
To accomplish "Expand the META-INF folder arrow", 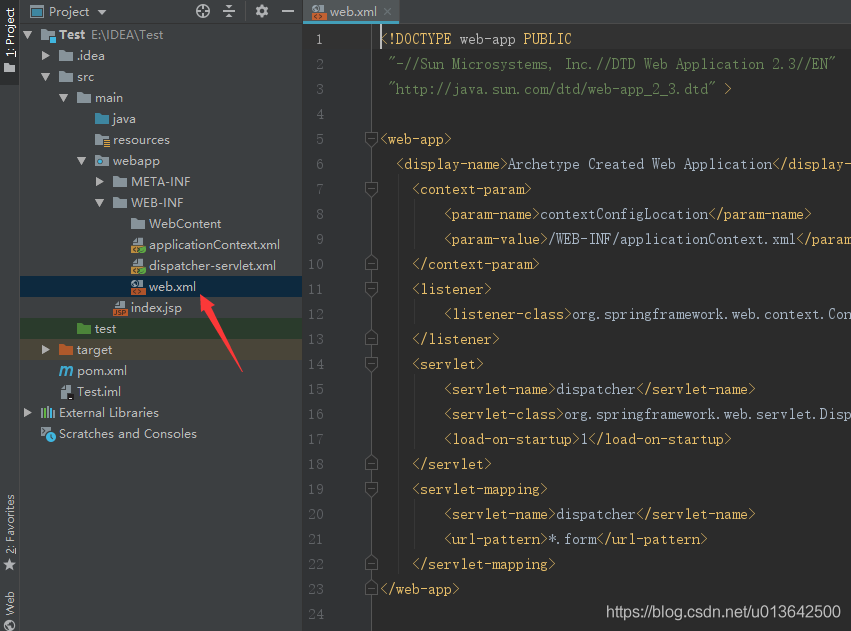I will pyautogui.click(x=100, y=182).
